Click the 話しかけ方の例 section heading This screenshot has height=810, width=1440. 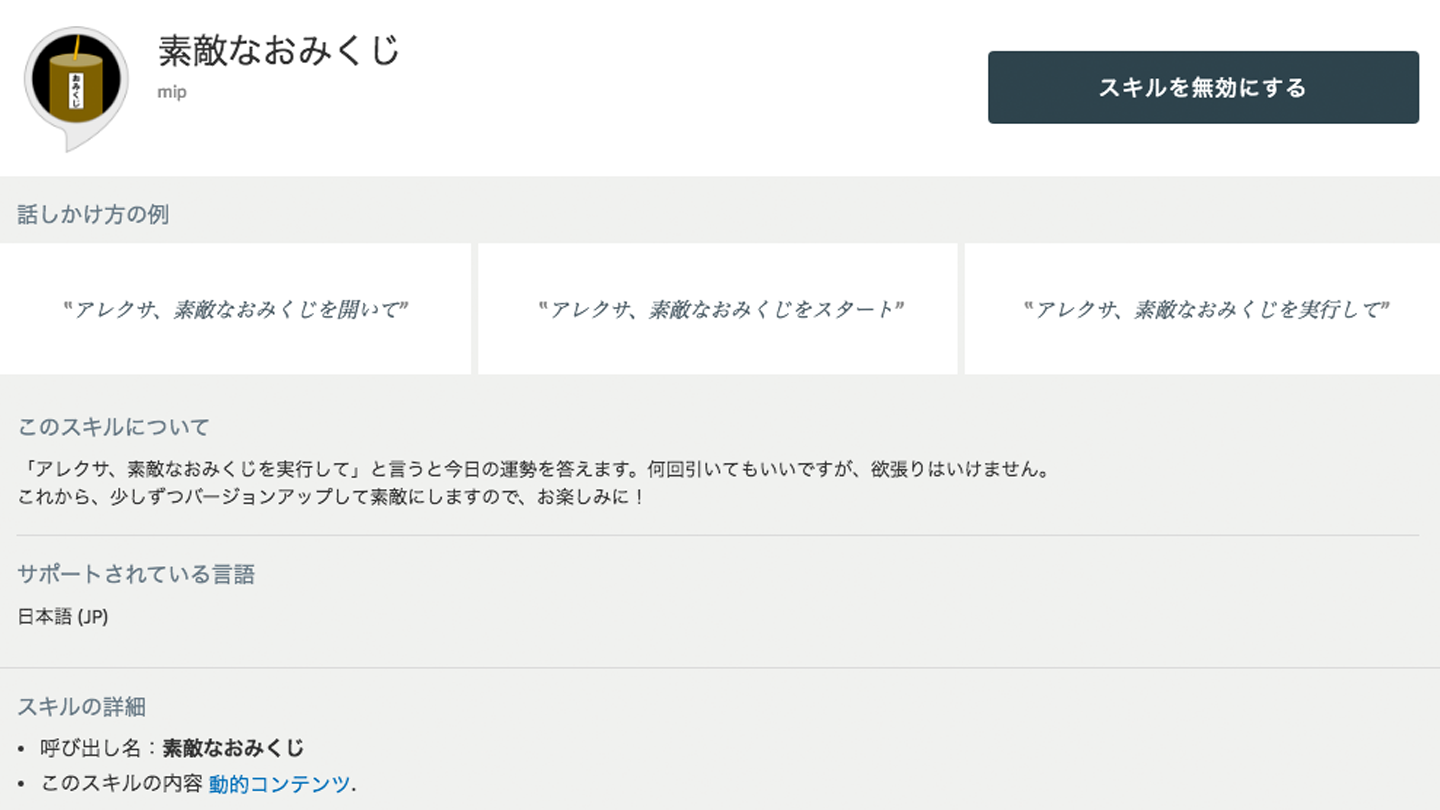pyautogui.click(x=93, y=214)
